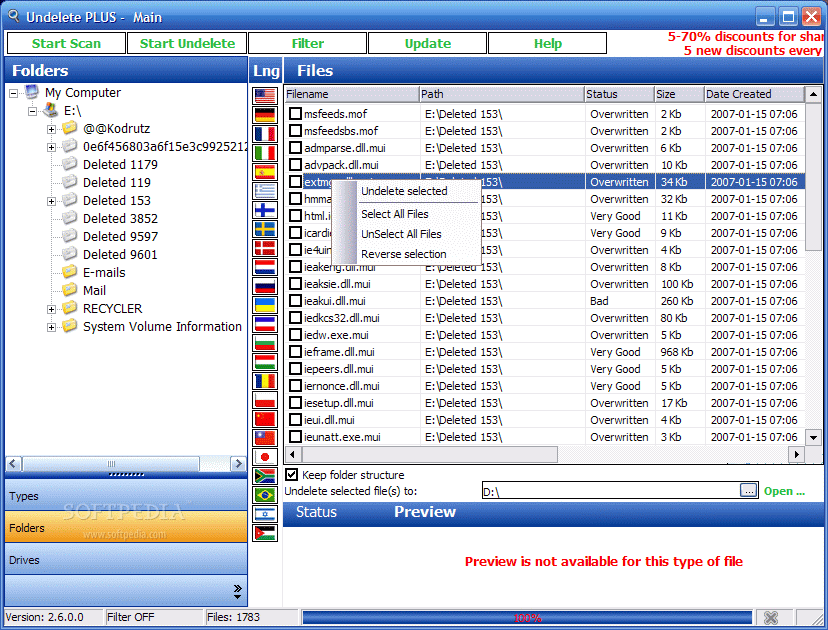This screenshot has width=828, height=630.
Task: Check the box for msfeeds.mof
Action: point(296,114)
